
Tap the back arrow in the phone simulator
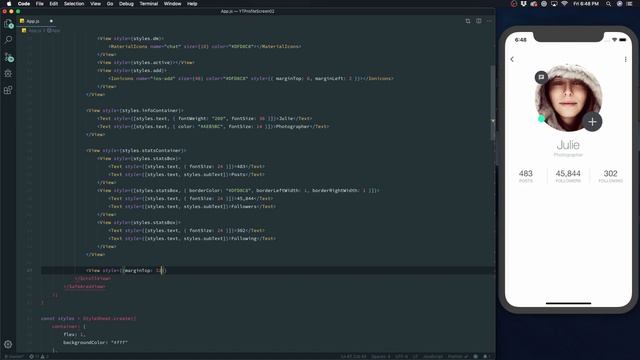[512, 59]
